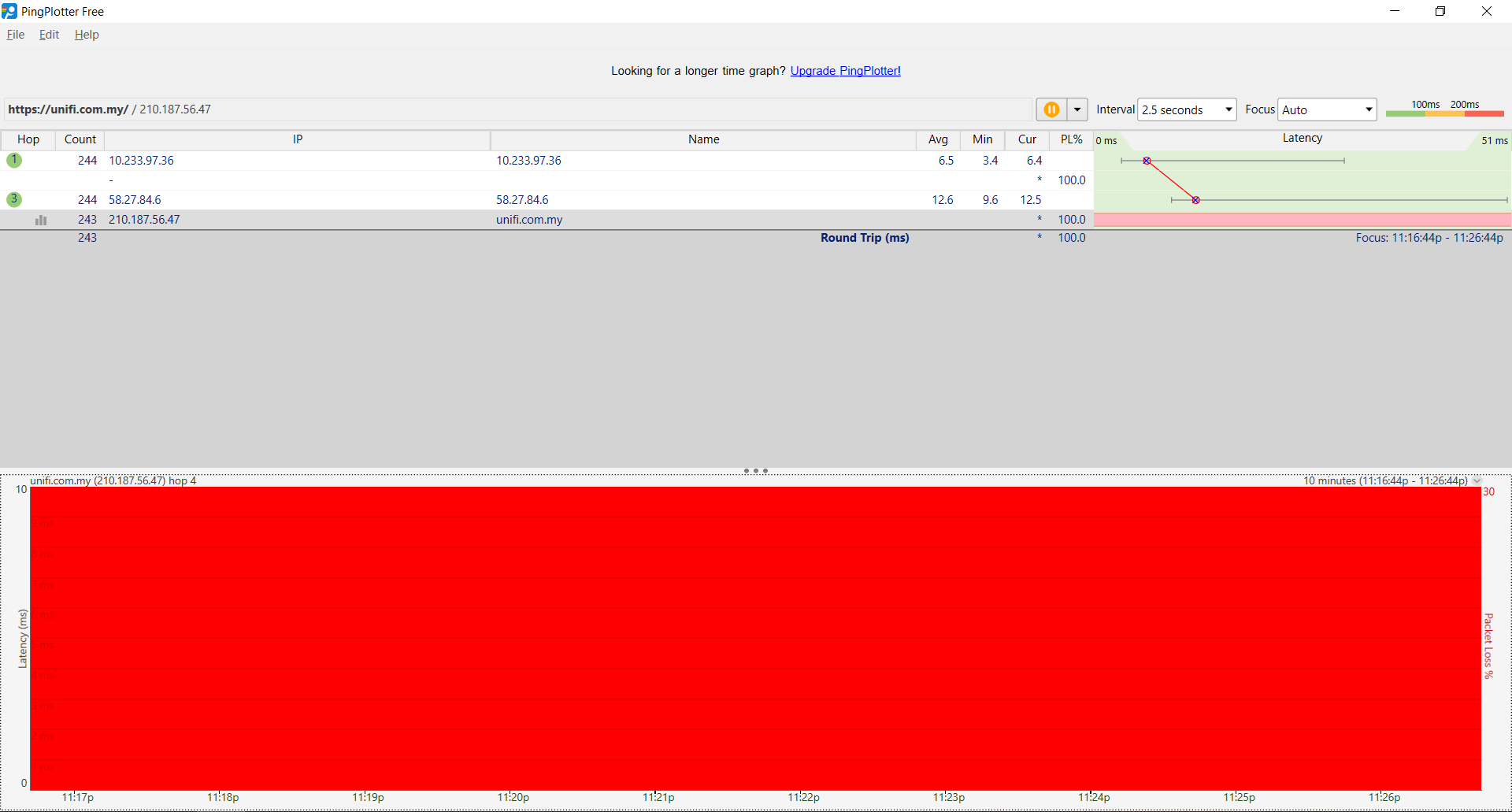Screen dimensions: 1512x812
Task: Open the Edit menu
Action: (49, 35)
